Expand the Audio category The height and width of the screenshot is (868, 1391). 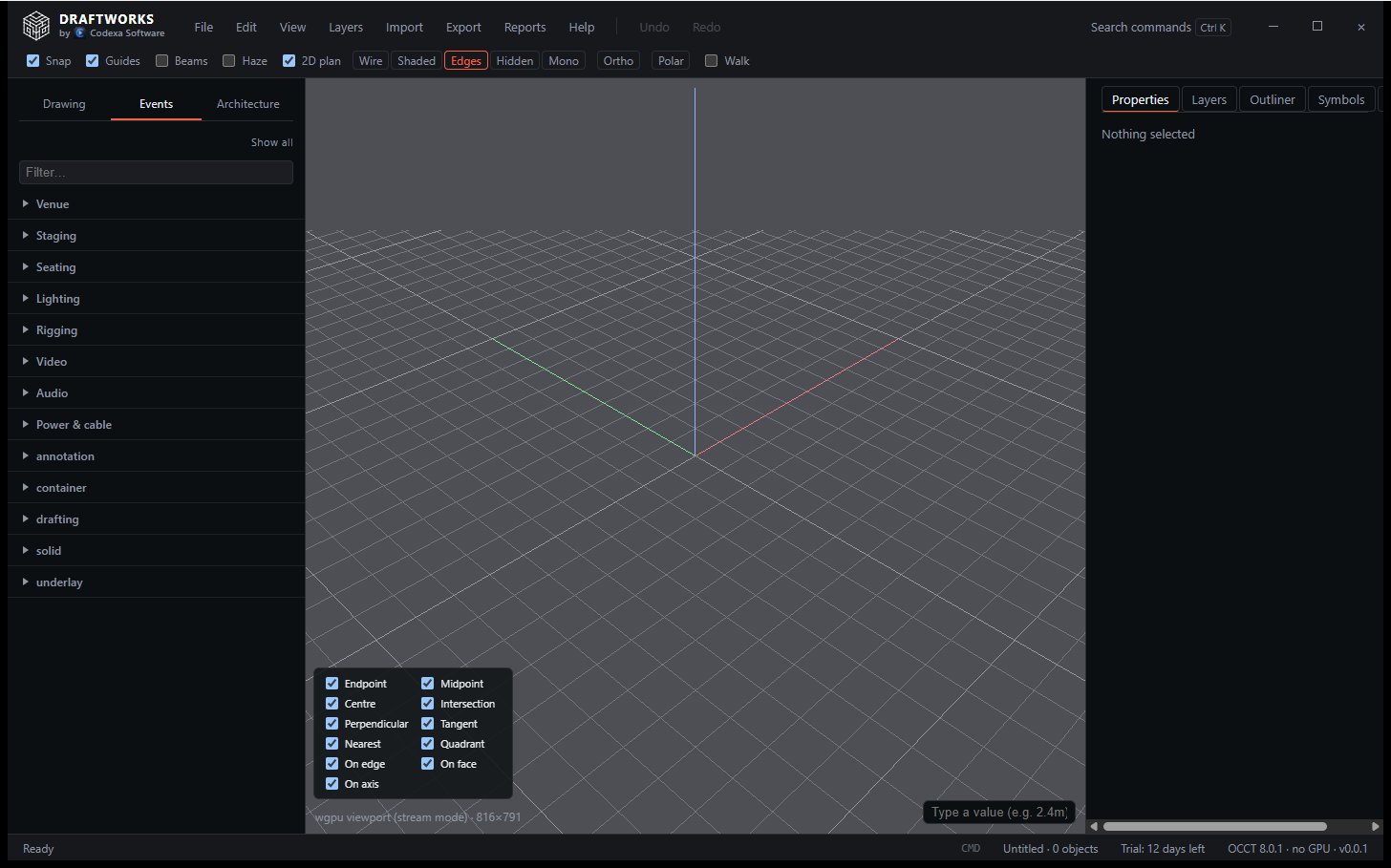point(157,392)
